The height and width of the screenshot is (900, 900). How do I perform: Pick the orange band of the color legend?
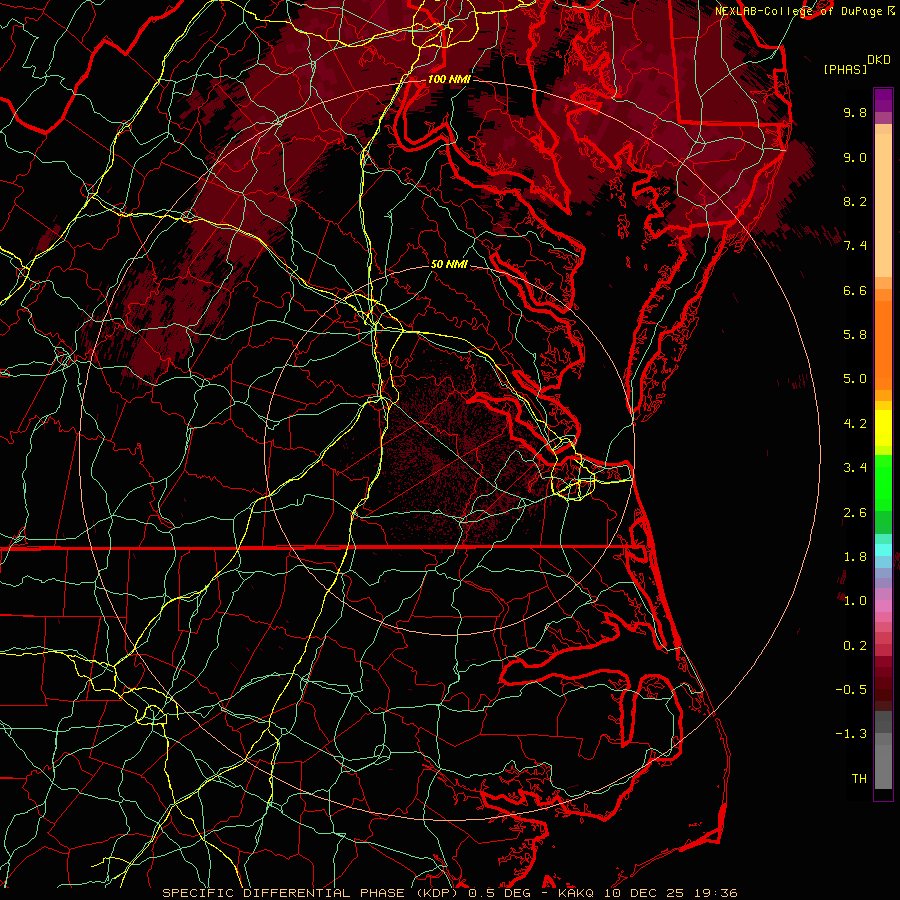pyautogui.click(x=883, y=344)
